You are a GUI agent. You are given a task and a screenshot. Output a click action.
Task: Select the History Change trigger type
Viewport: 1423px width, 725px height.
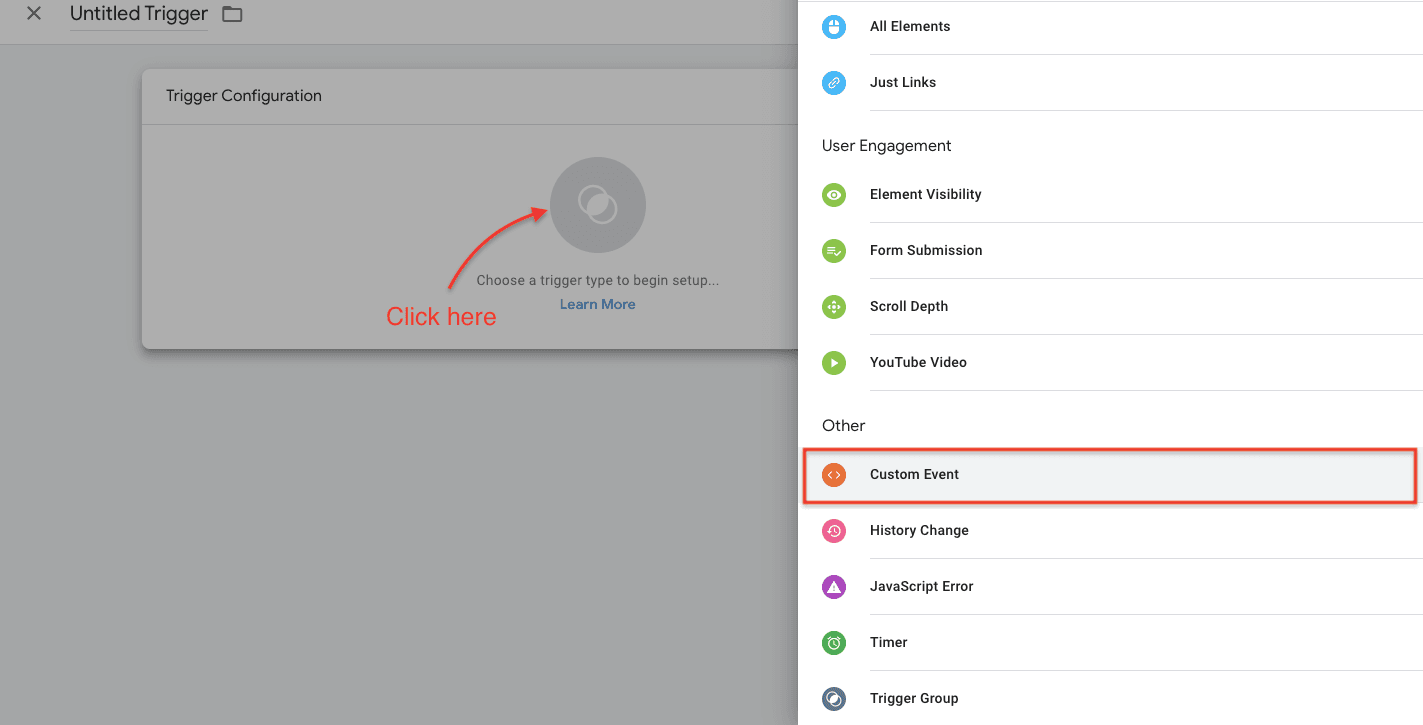coord(1110,531)
